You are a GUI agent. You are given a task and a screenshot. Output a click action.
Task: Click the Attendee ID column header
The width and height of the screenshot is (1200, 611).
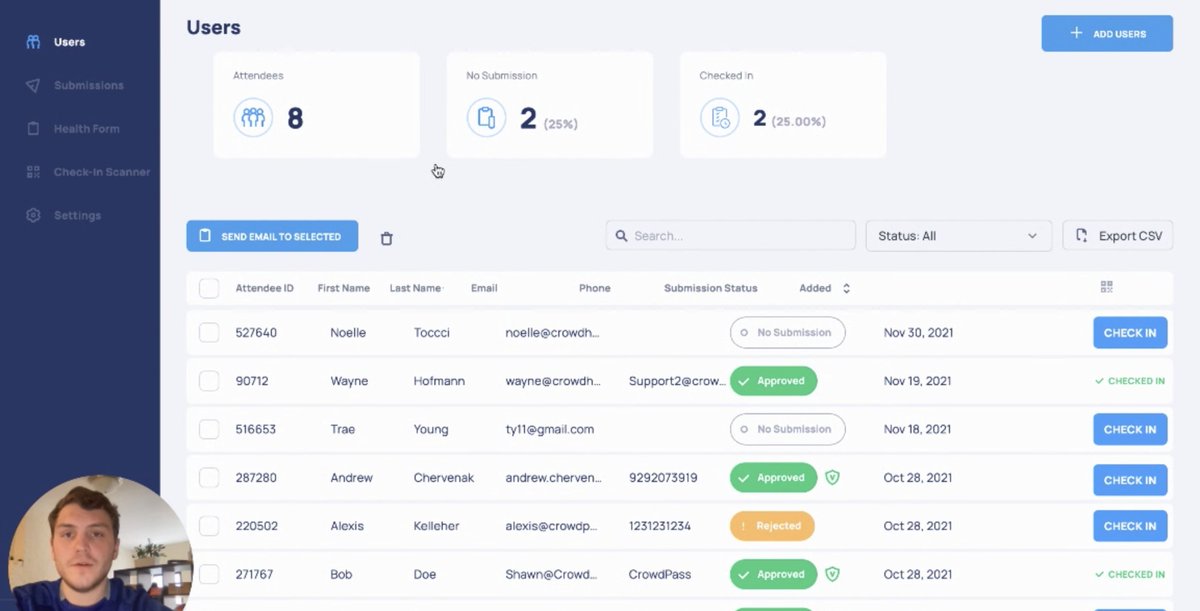(265, 288)
